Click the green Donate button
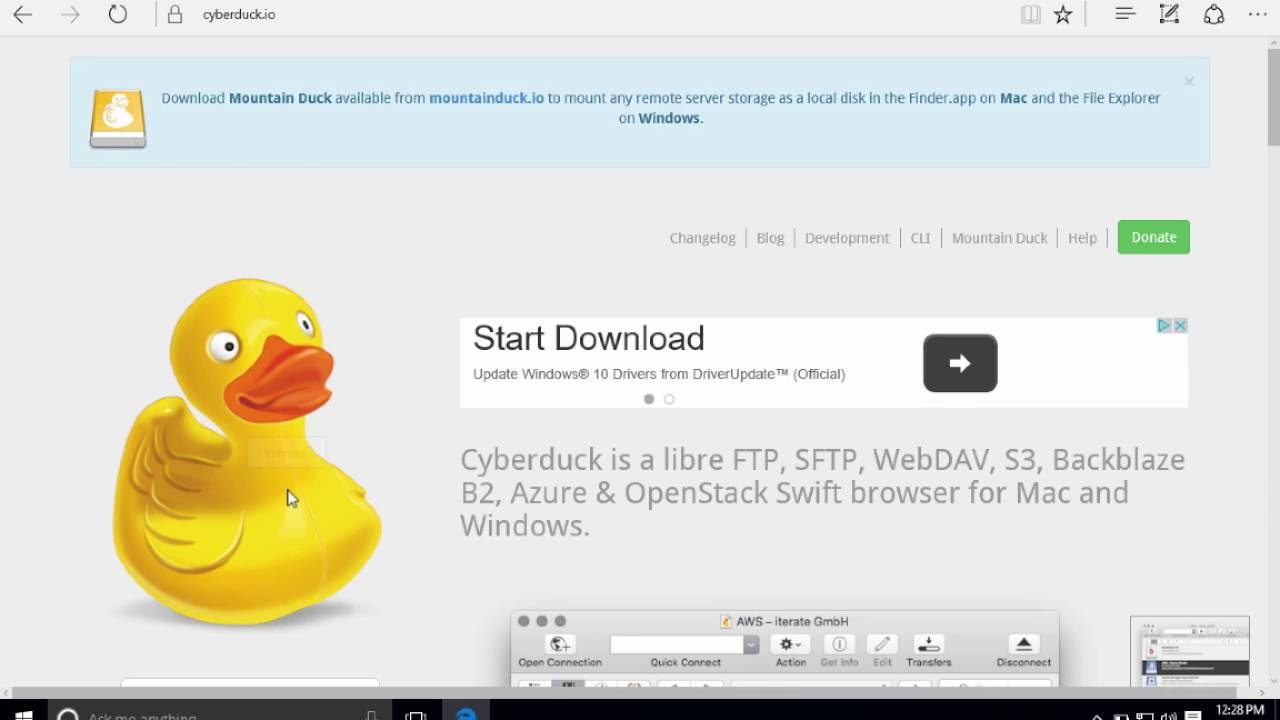 tap(1154, 237)
